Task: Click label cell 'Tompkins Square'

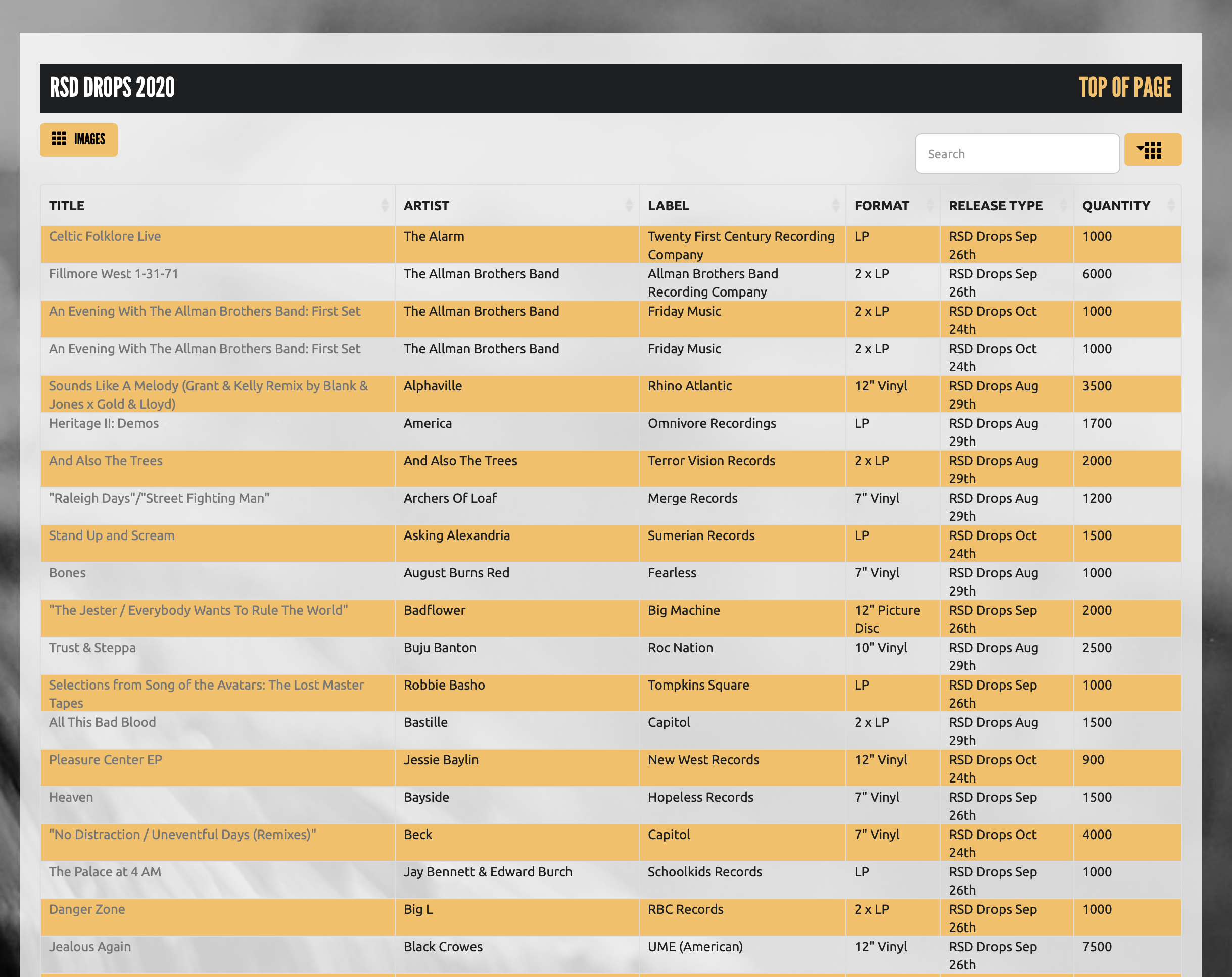Action: [x=698, y=685]
